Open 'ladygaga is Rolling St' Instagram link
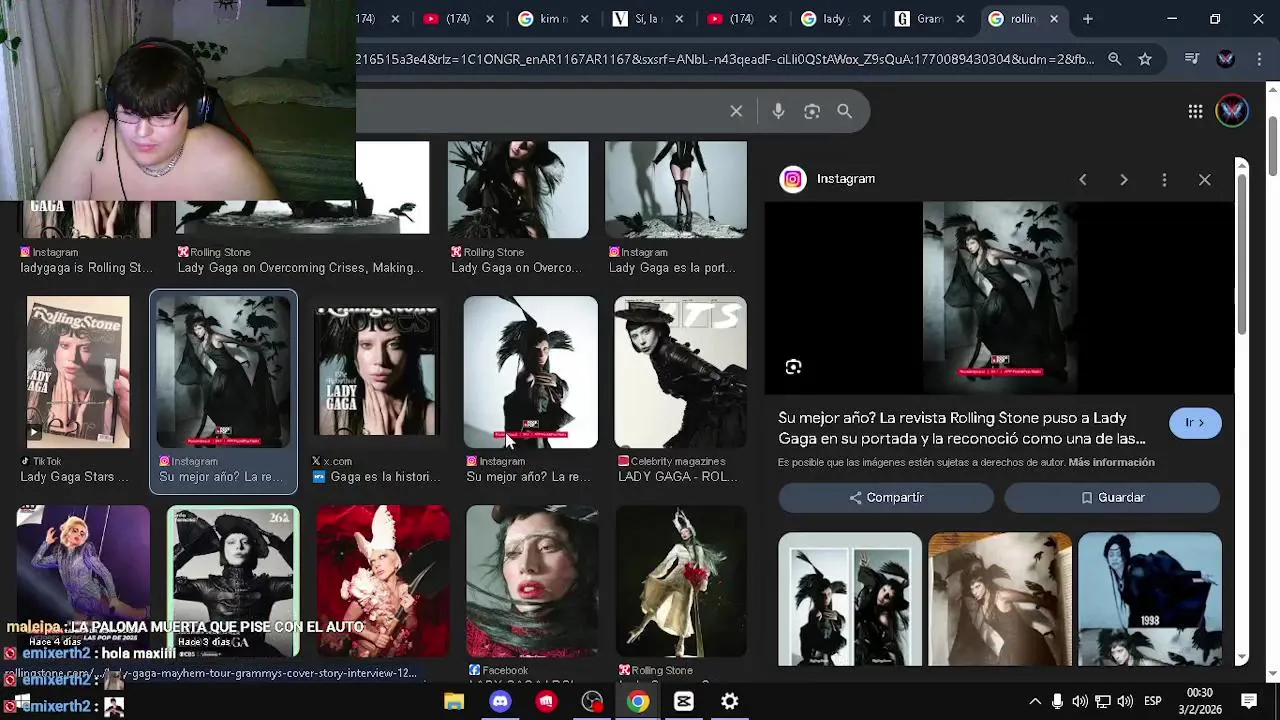Viewport: 1280px width, 720px height. tap(87, 268)
